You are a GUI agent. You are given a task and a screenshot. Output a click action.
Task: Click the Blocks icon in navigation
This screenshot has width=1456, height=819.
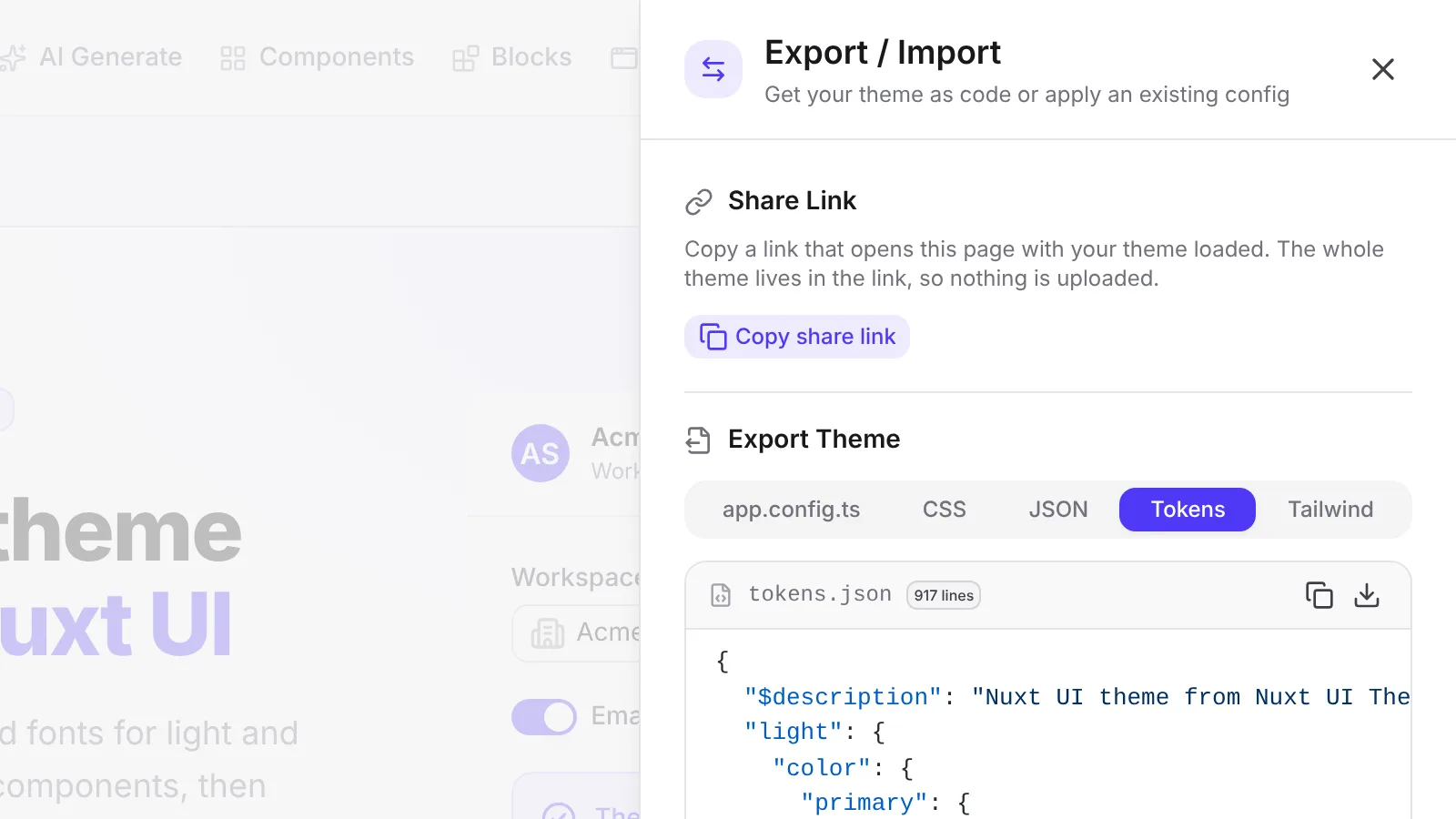tap(465, 58)
